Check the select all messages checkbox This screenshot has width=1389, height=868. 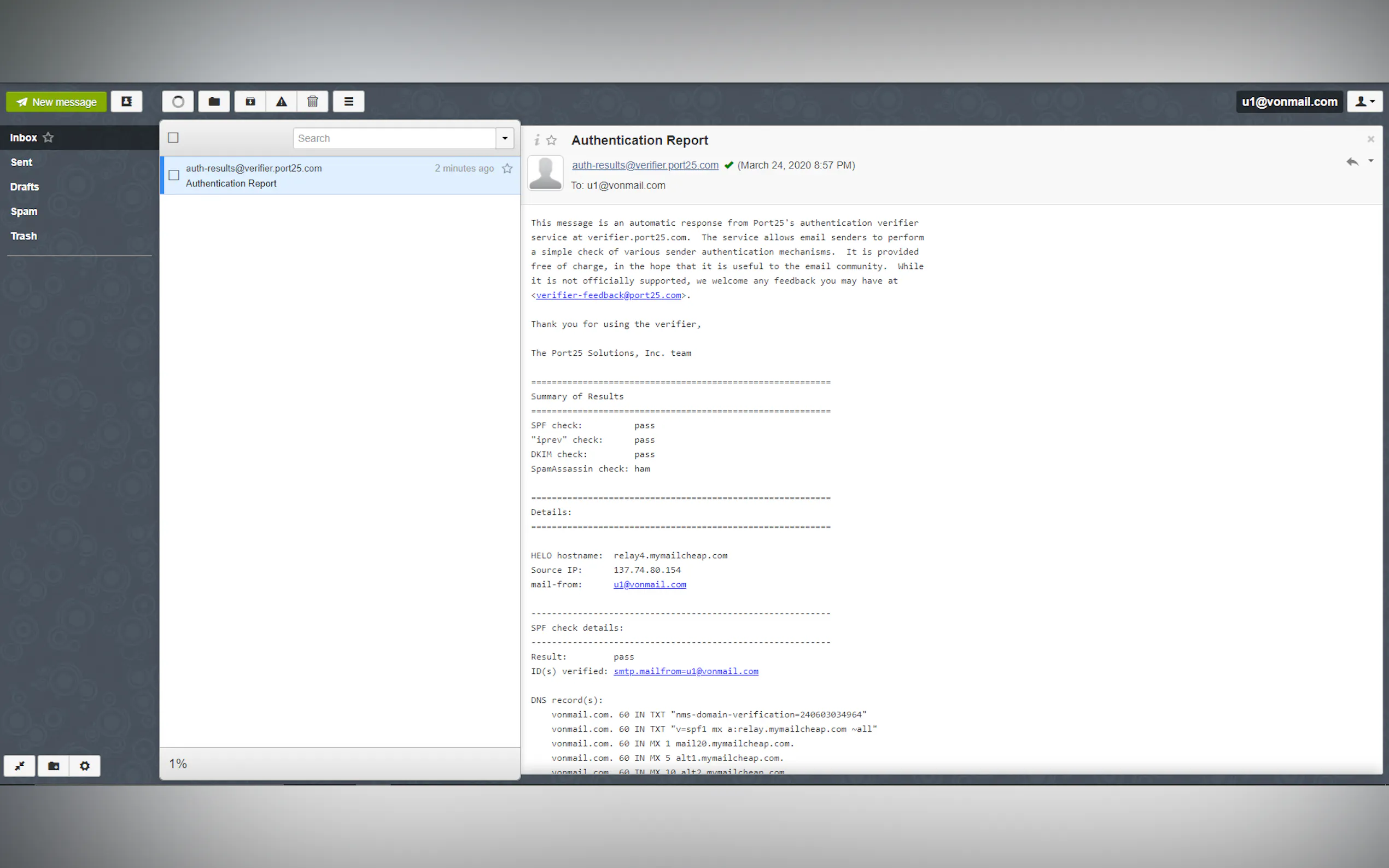point(173,138)
